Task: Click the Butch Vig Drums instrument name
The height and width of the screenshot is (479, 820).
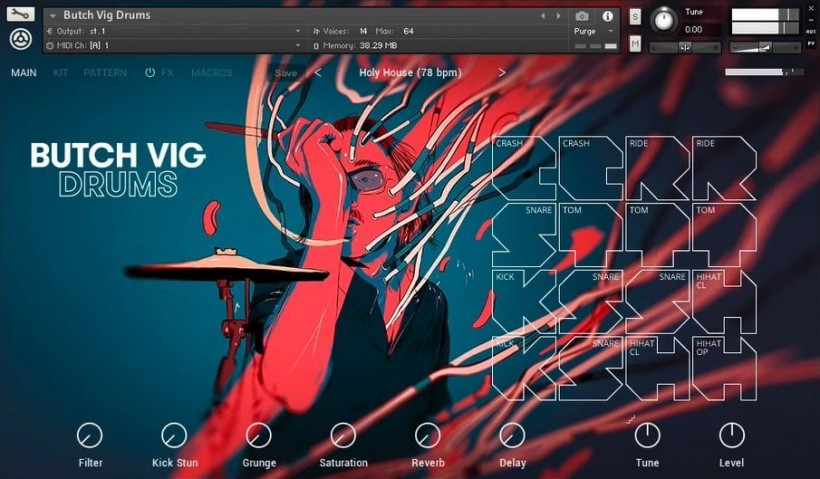Action: (x=107, y=15)
